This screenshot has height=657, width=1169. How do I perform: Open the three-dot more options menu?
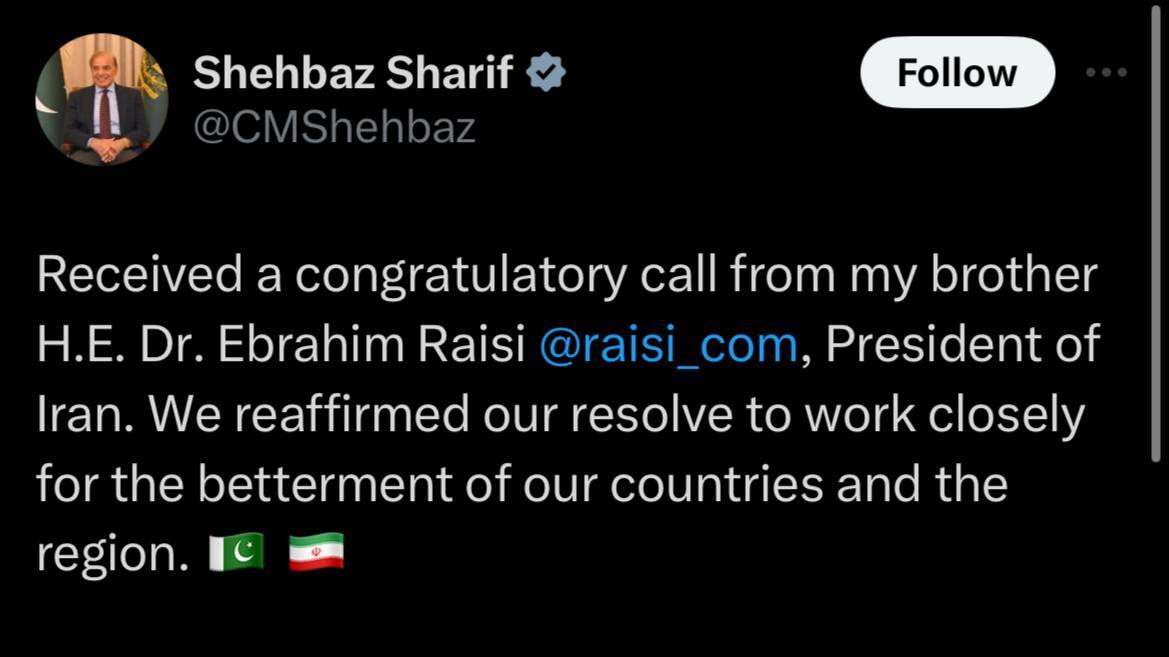1107,72
